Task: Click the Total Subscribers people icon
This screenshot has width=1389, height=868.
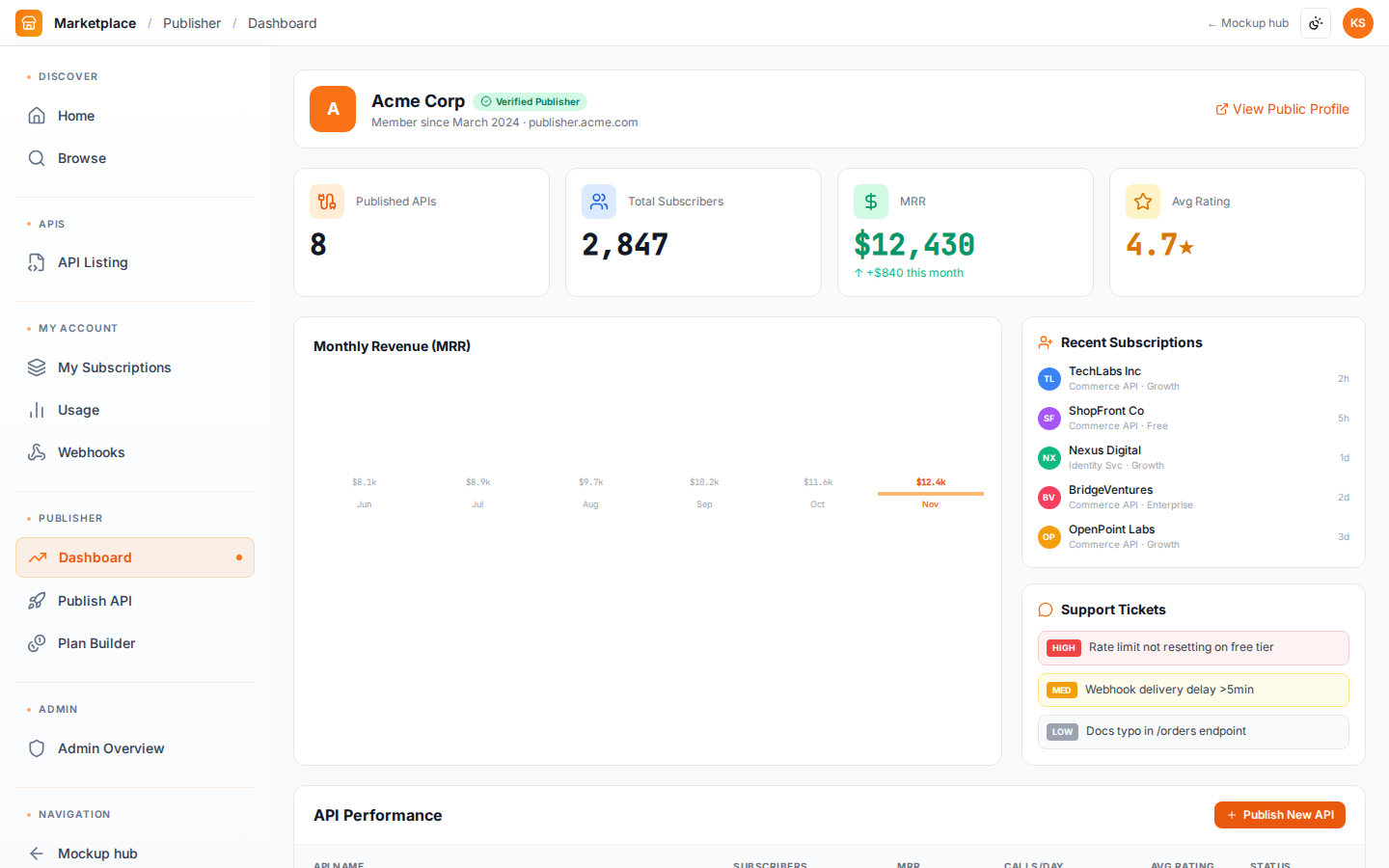Action: pyautogui.click(x=599, y=202)
